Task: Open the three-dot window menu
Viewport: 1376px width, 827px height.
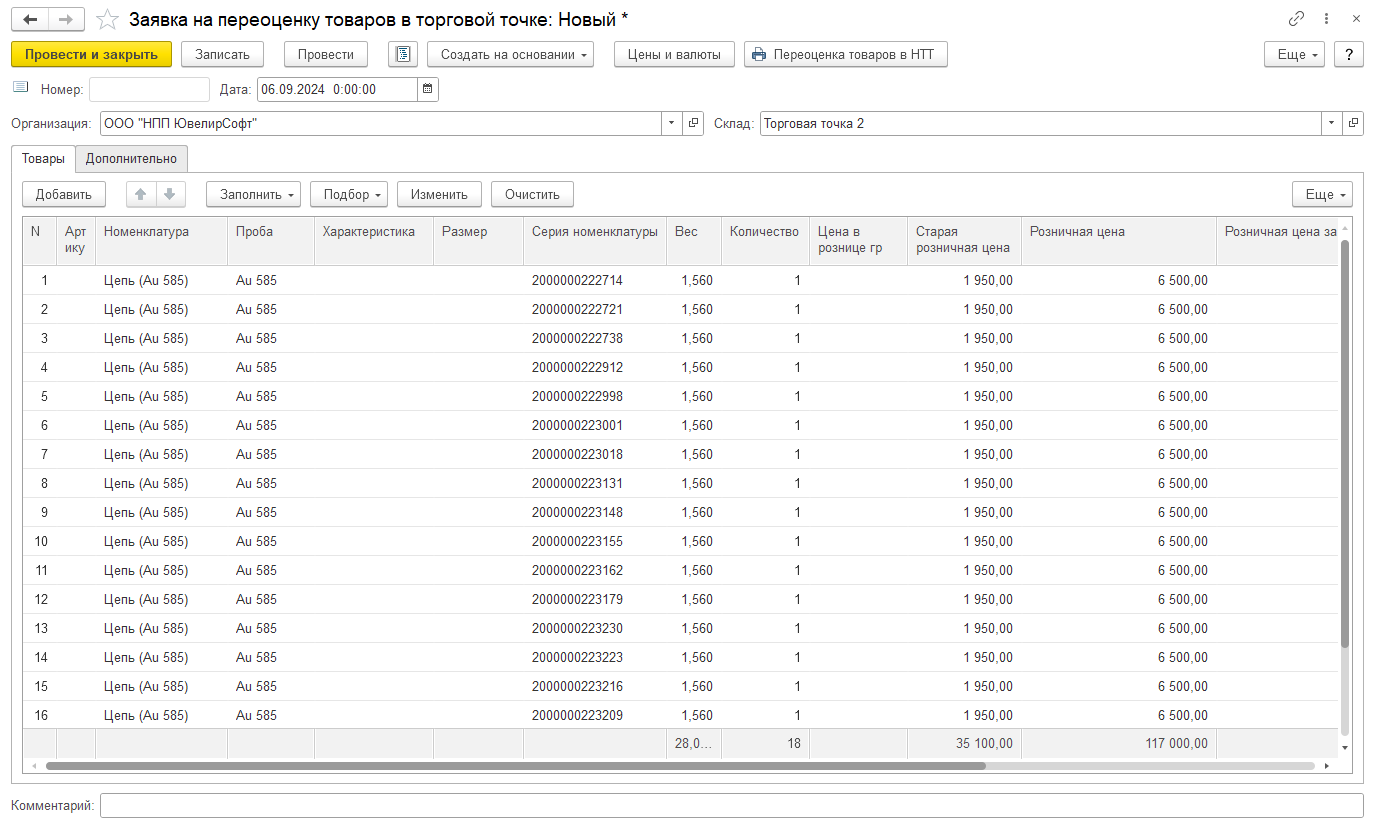Action: click(x=1327, y=19)
